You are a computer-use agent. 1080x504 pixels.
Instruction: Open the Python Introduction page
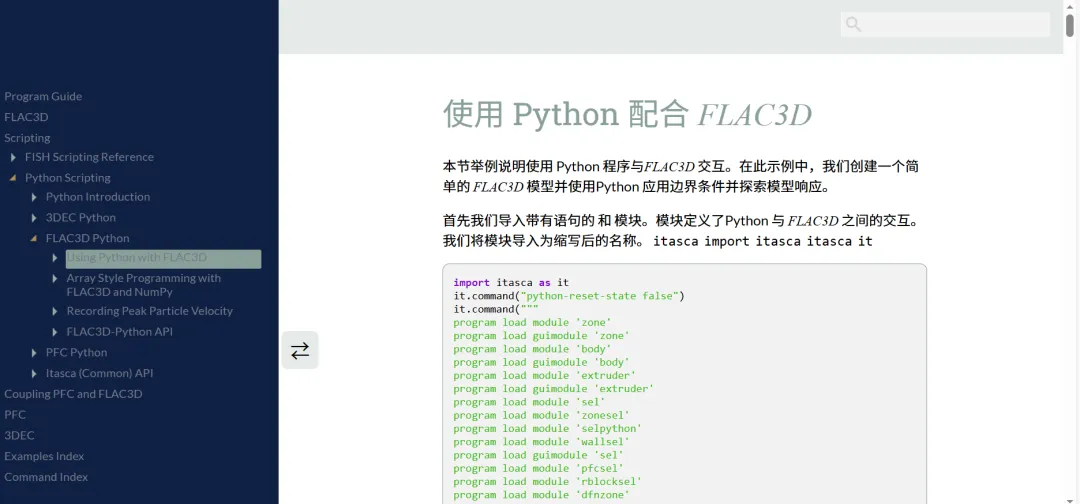click(98, 197)
